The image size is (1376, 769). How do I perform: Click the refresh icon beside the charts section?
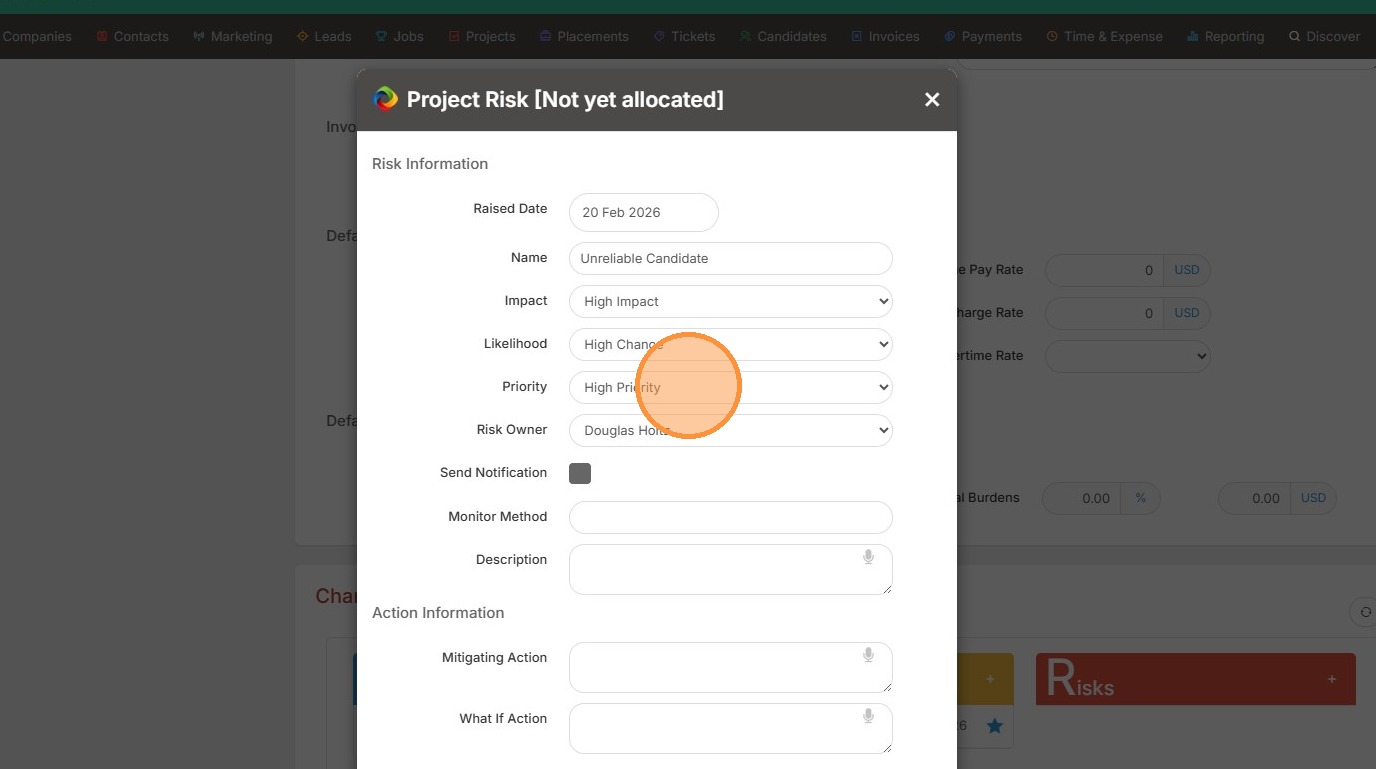[1365, 612]
